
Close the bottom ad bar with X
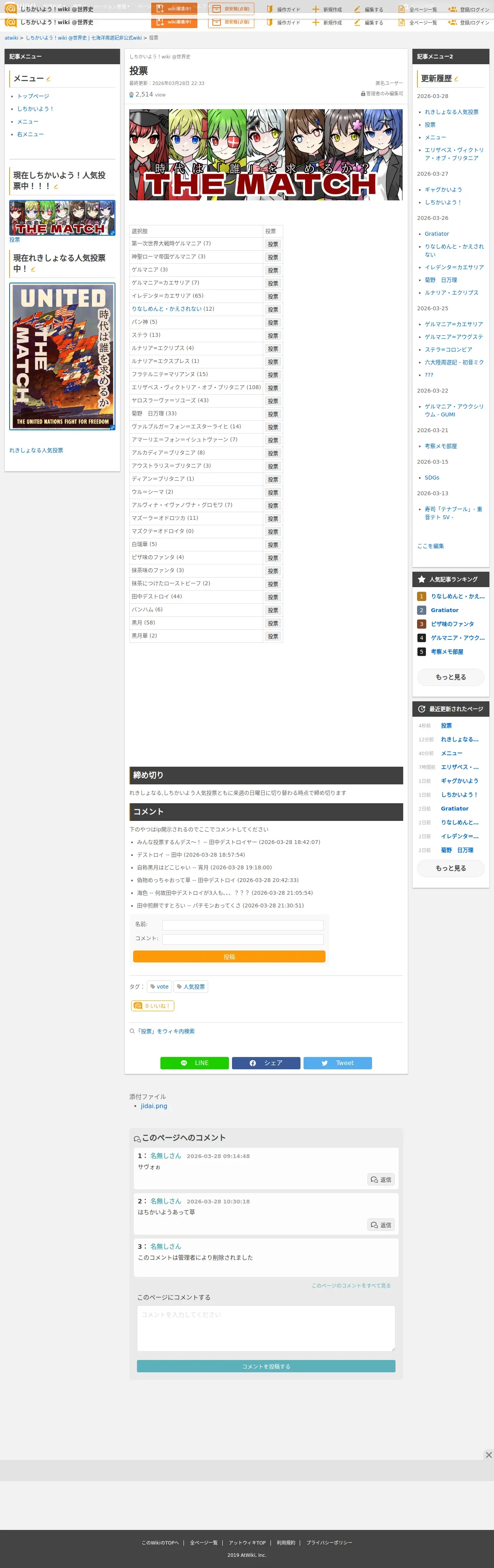pyautogui.click(x=489, y=1455)
